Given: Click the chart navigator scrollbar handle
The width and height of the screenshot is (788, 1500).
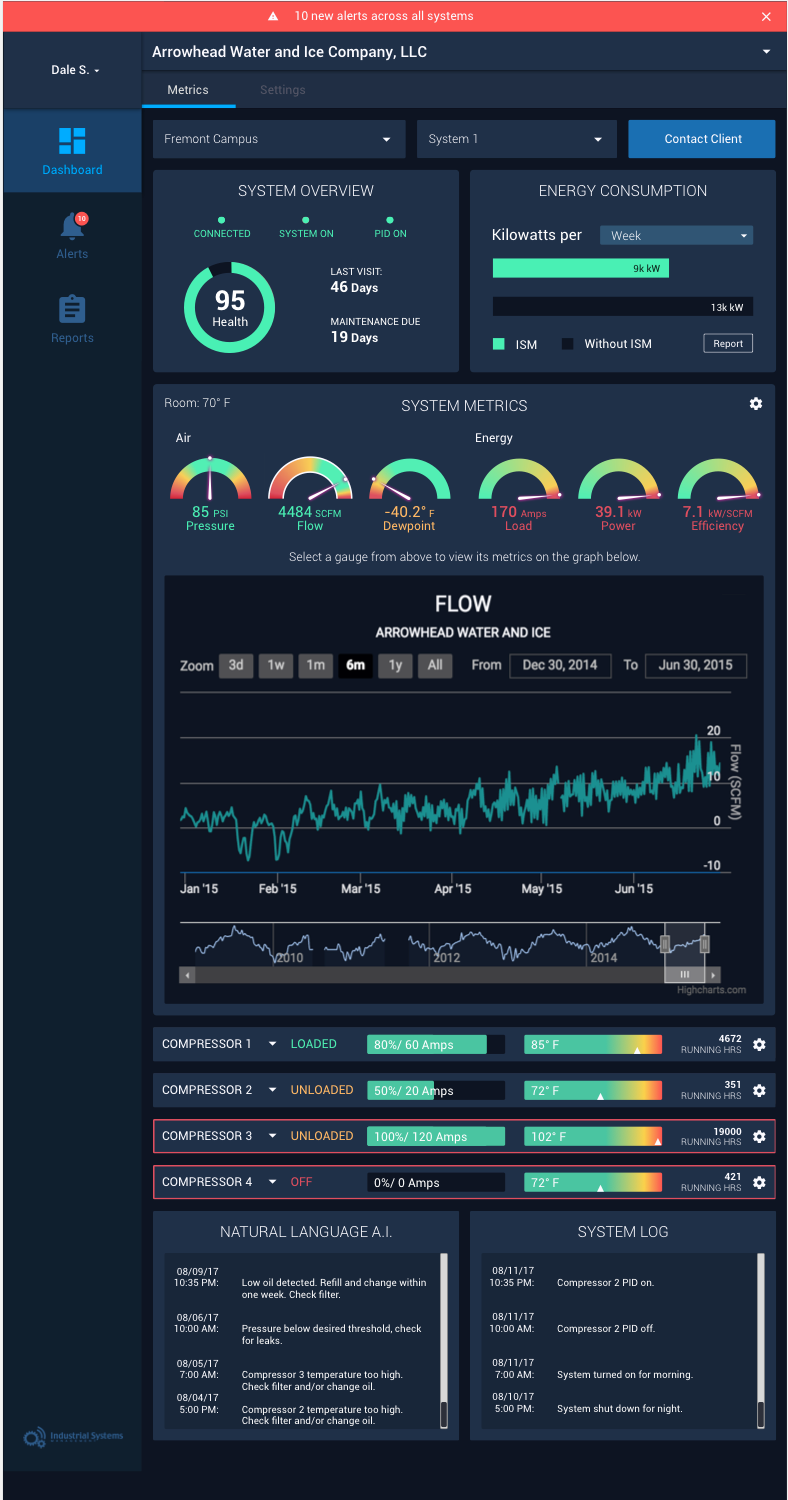Looking at the screenshot, I should click(685, 975).
